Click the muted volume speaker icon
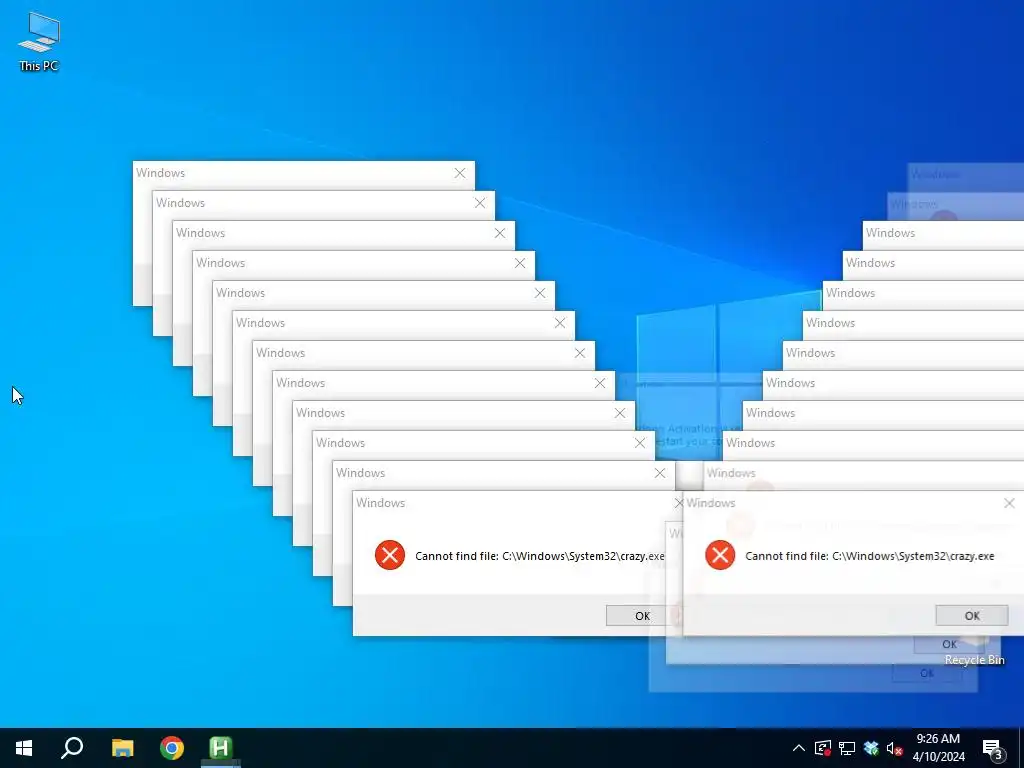The height and width of the screenshot is (768, 1024). coord(895,748)
